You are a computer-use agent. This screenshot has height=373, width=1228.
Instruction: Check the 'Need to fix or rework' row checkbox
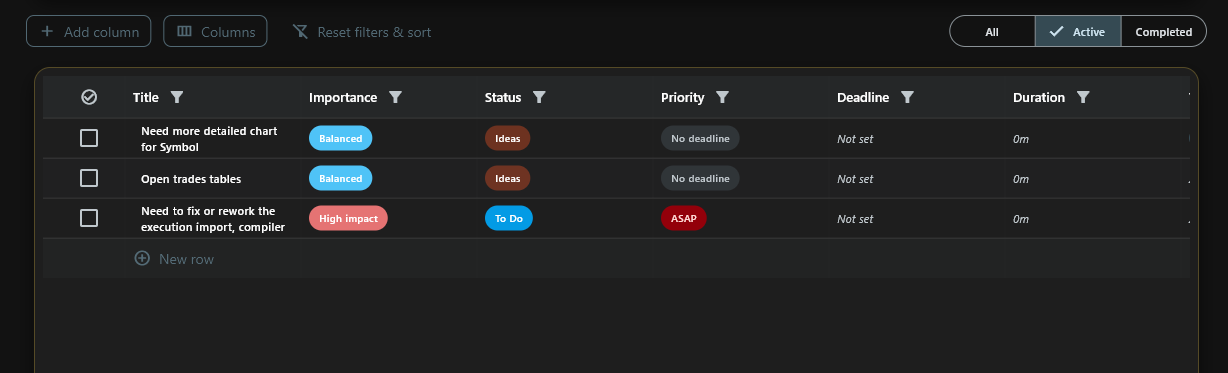[x=89, y=218]
